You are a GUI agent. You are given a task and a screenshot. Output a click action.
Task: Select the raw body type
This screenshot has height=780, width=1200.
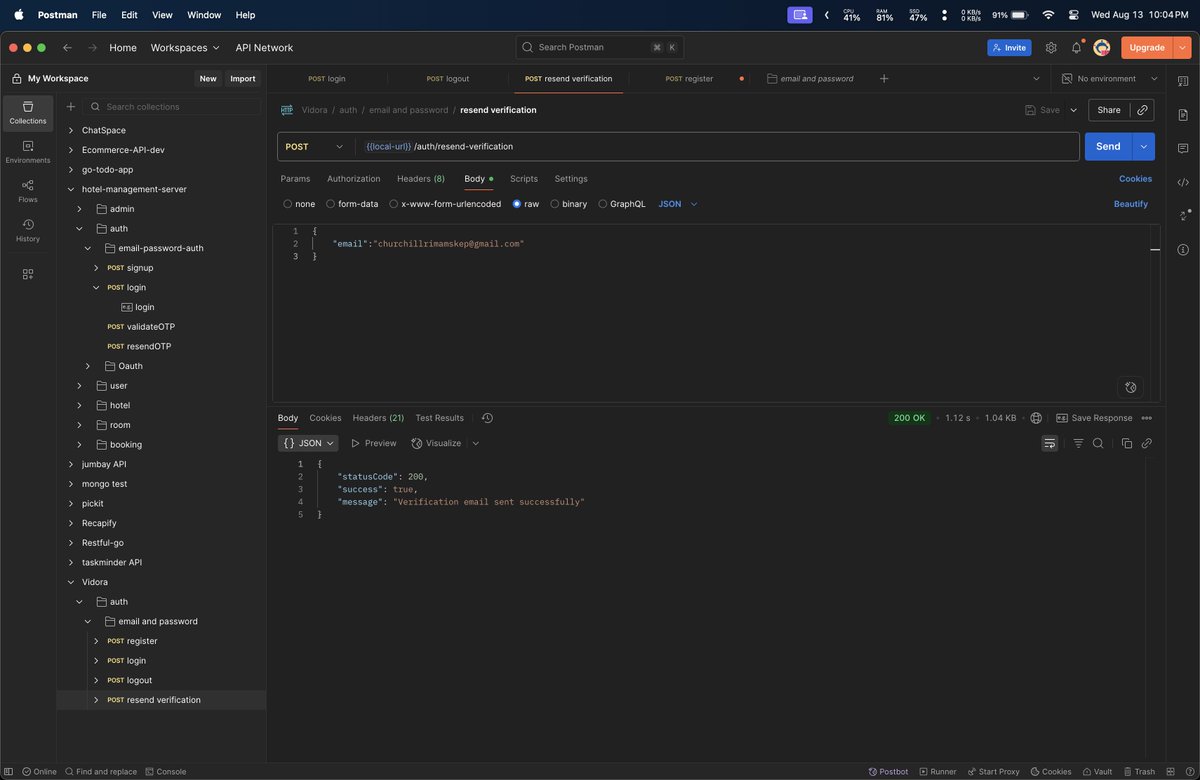526,204
